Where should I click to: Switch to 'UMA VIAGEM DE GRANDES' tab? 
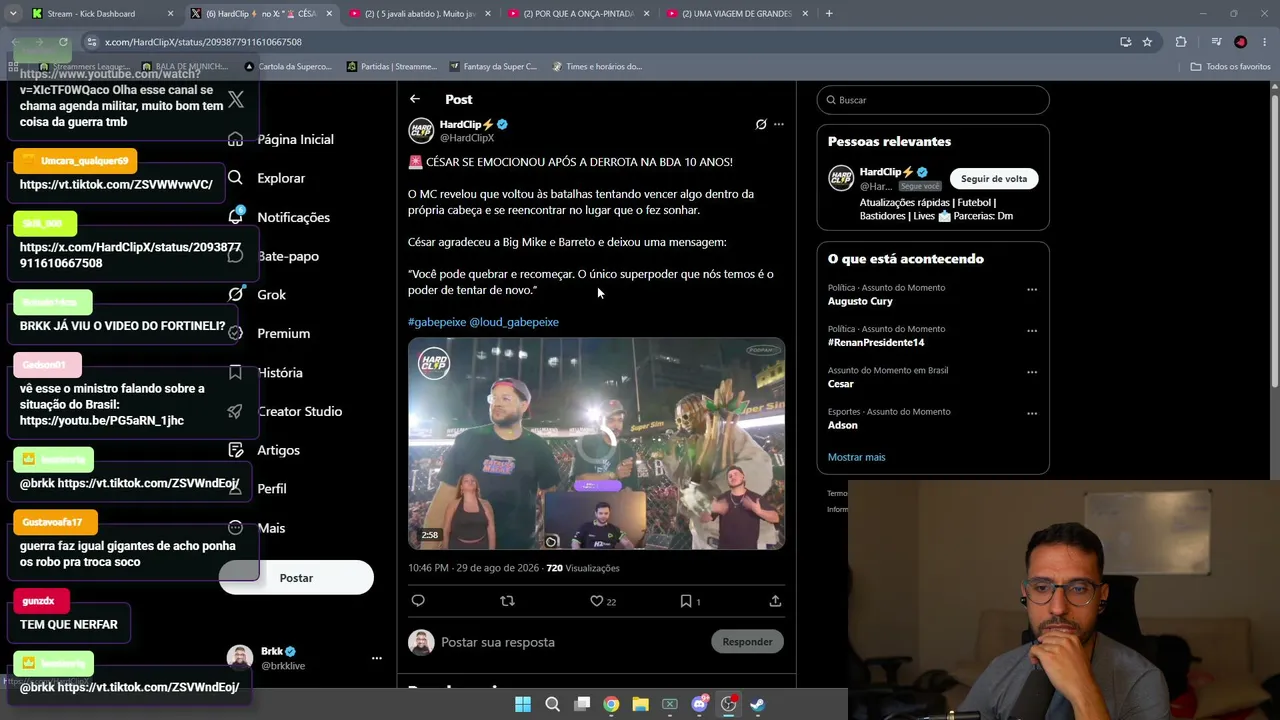coord(736,14)
